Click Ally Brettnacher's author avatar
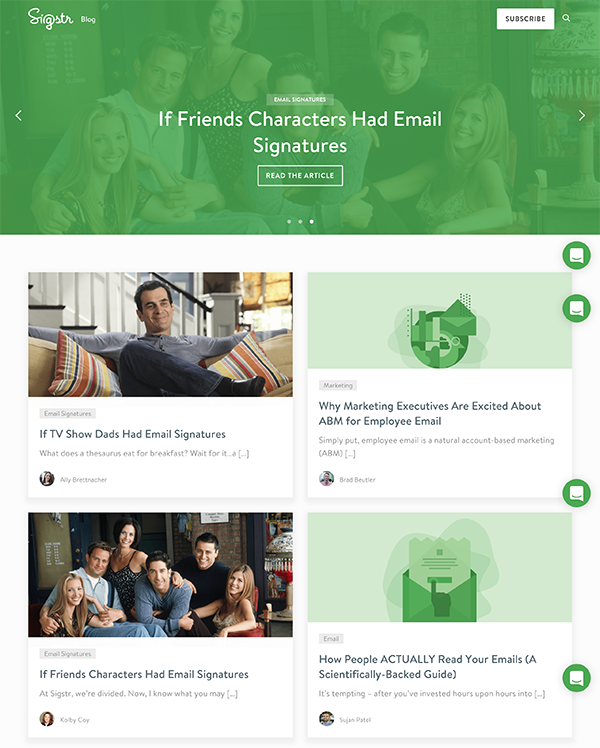This screenshot has width=600, height=748. pos(47,478)
